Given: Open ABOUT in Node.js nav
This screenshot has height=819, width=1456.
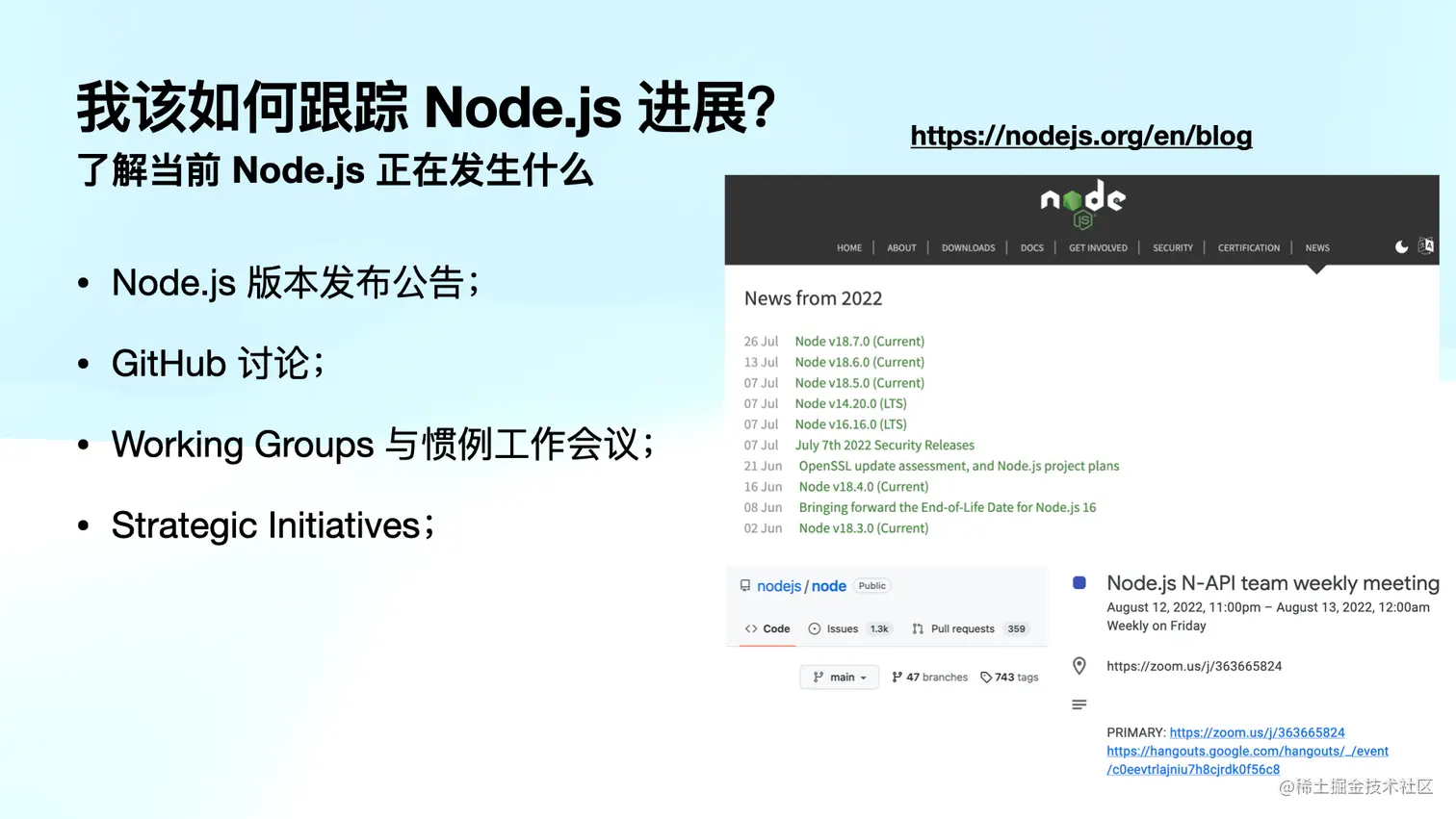Looking at the screenshot, I should click(x=901, y=248).
